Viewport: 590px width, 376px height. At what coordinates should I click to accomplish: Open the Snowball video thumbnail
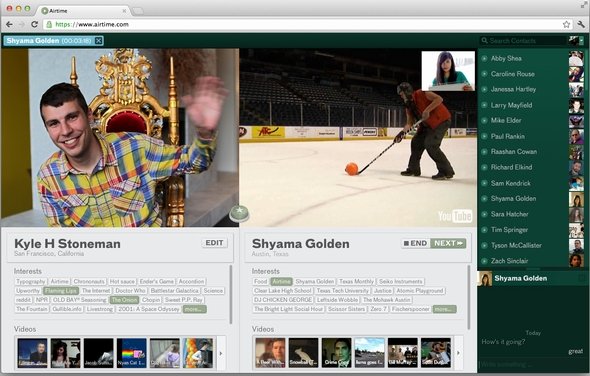[303, 353]
